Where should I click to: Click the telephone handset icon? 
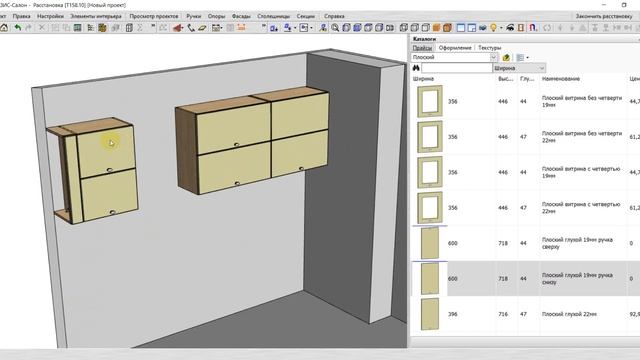(x=191, y=28)
